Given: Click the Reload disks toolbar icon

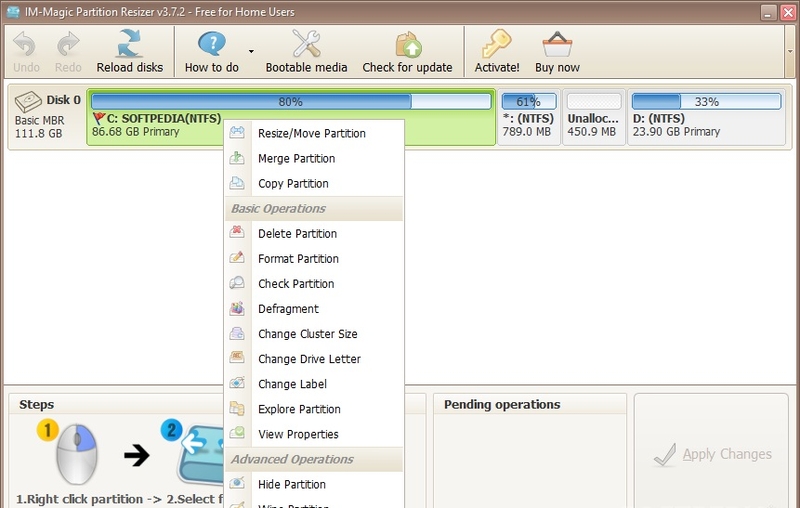Looking at the screenshot, I should click(x=129, y=44).
